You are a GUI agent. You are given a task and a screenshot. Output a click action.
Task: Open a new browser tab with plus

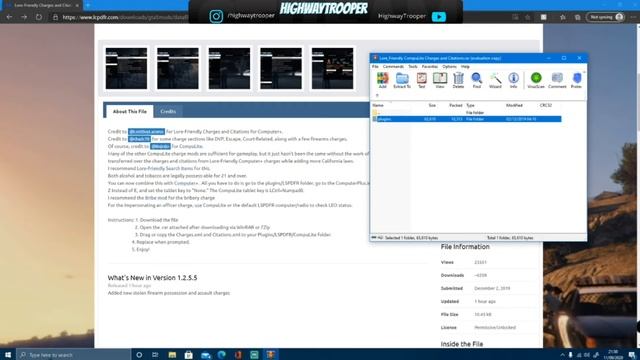pyautogui.click(x=88, y=5)
